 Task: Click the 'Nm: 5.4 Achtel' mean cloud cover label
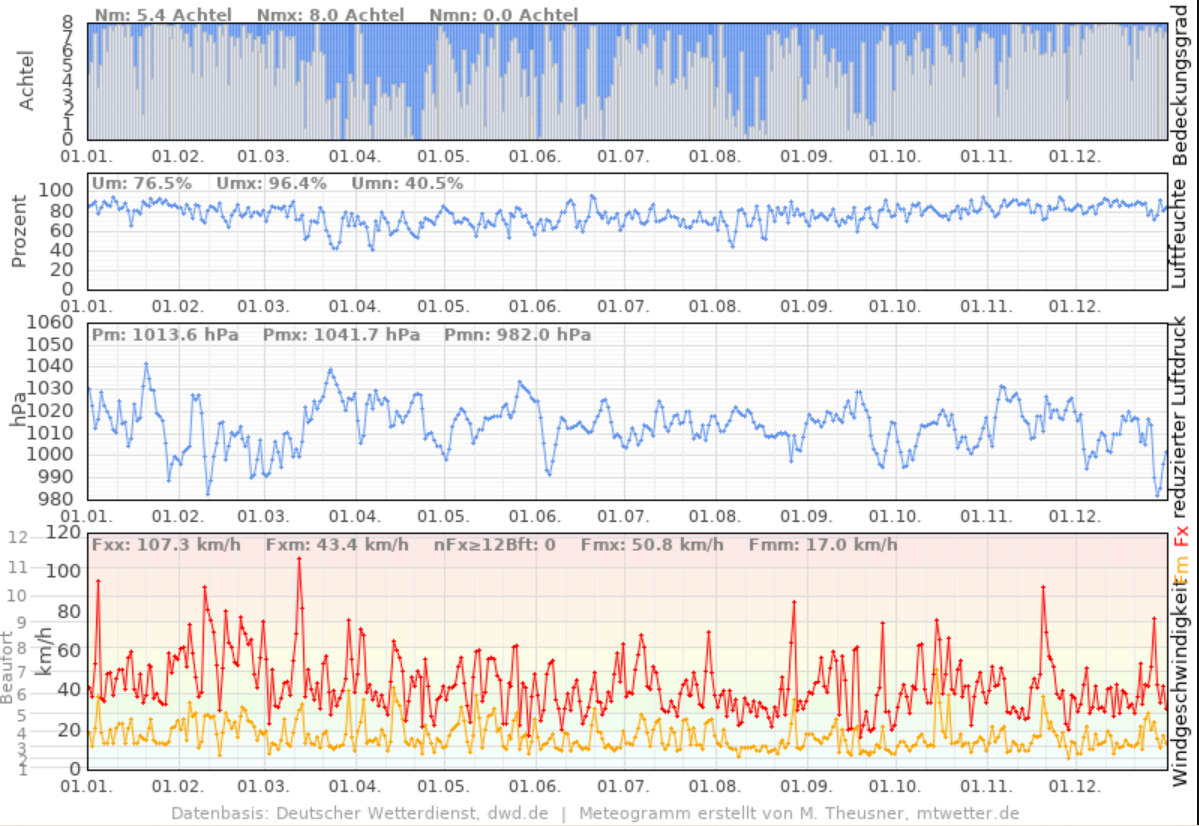(x=163, y=15)
